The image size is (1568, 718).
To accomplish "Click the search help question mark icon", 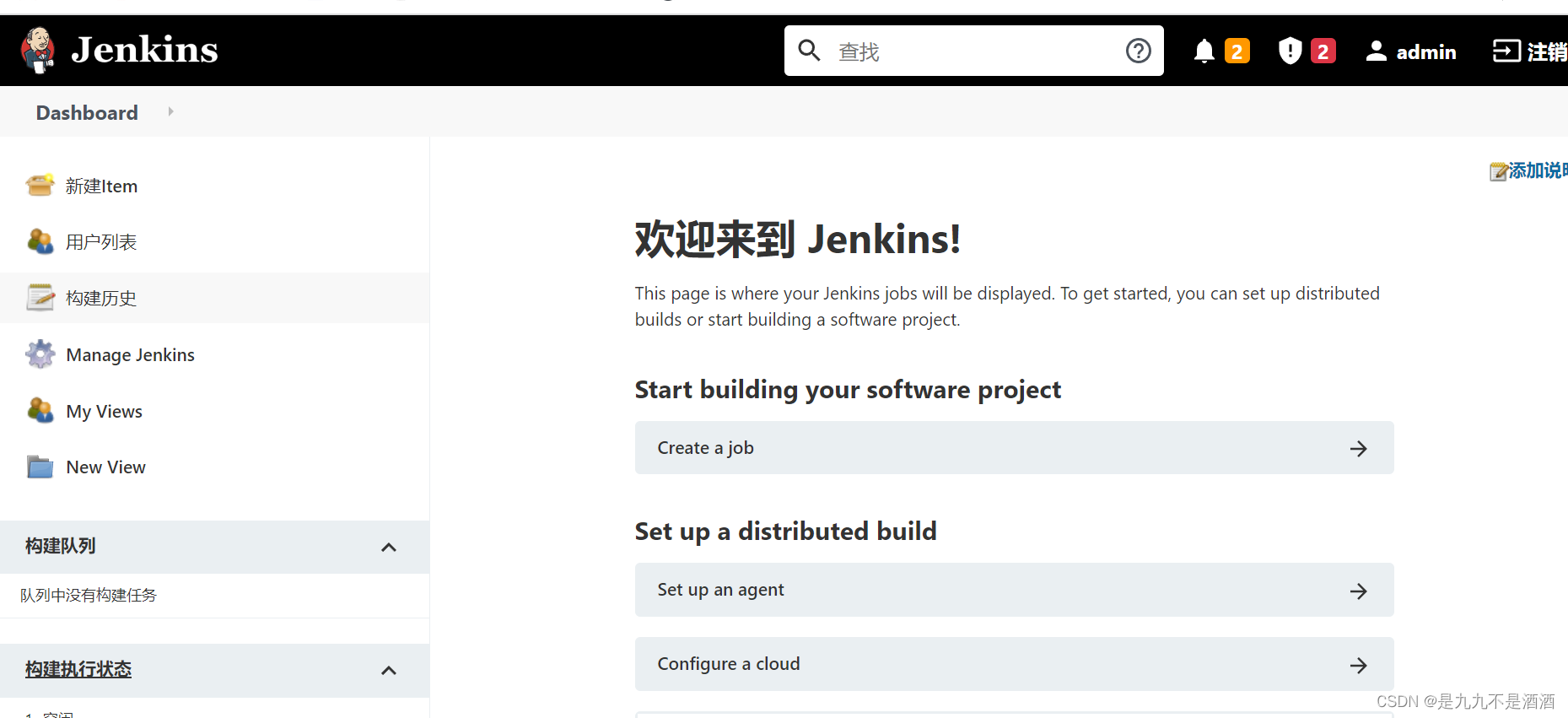I will [x=1138, y=51].
